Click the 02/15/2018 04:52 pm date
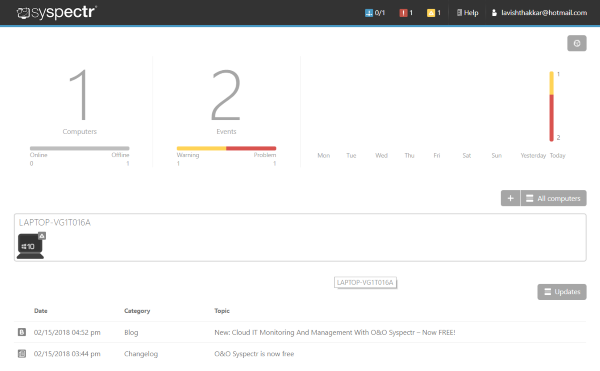Screen dimensions: 600x371 pyautogui.click(x=67, y=332)
